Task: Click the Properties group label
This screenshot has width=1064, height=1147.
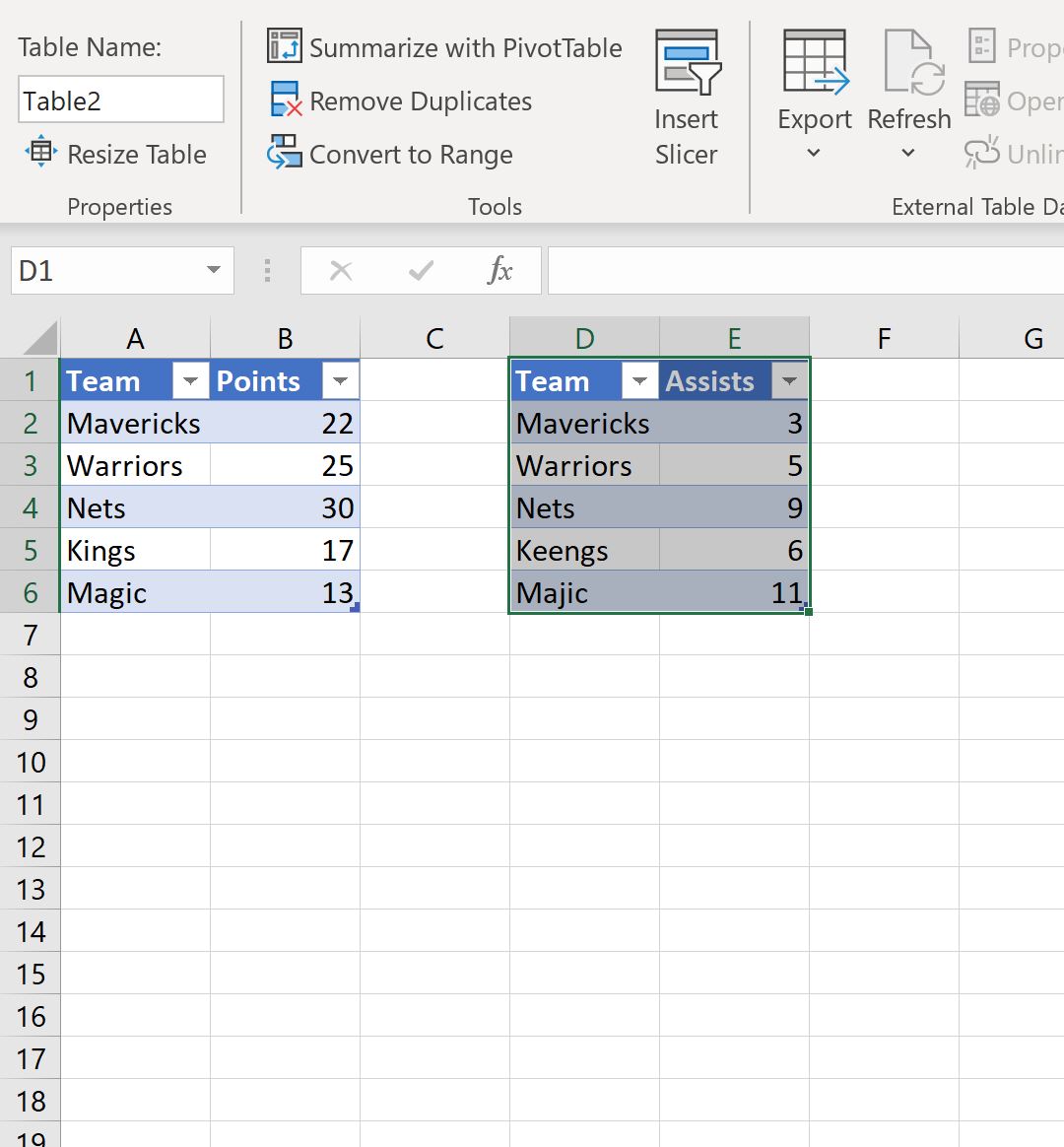Action: [119, 206]
